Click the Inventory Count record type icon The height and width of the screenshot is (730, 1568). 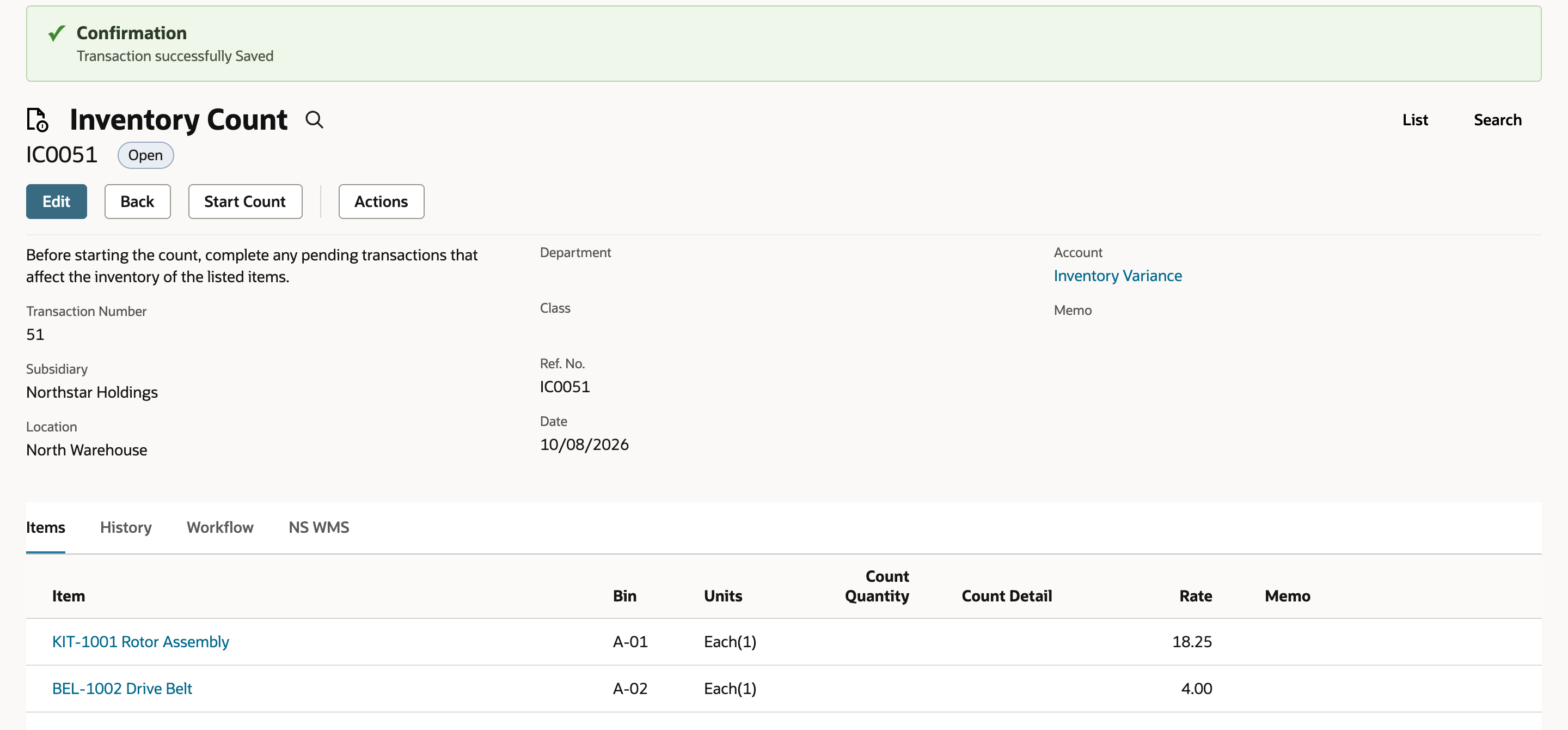point(37,119)
